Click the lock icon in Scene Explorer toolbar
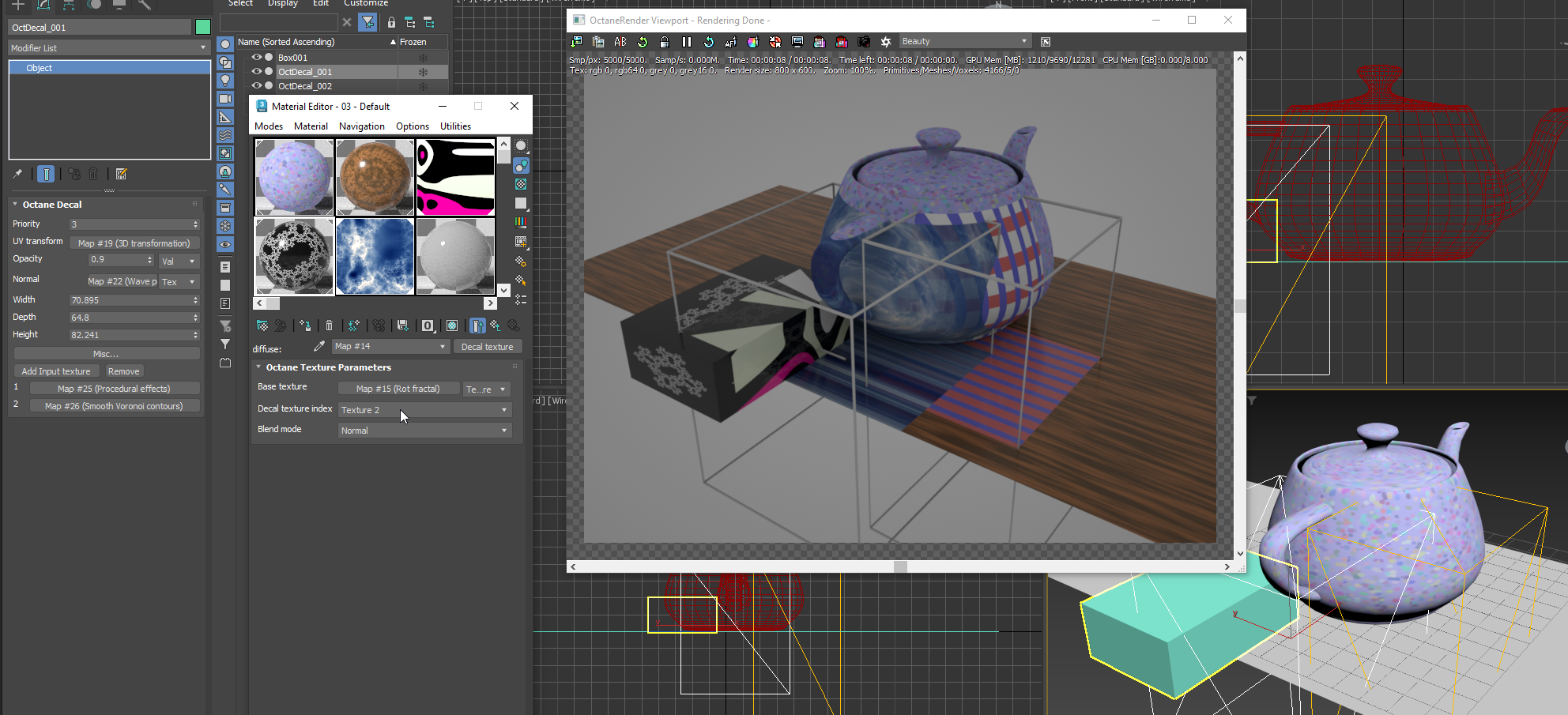This screenshot has width=1568, height=715. [x=390, y=22]
